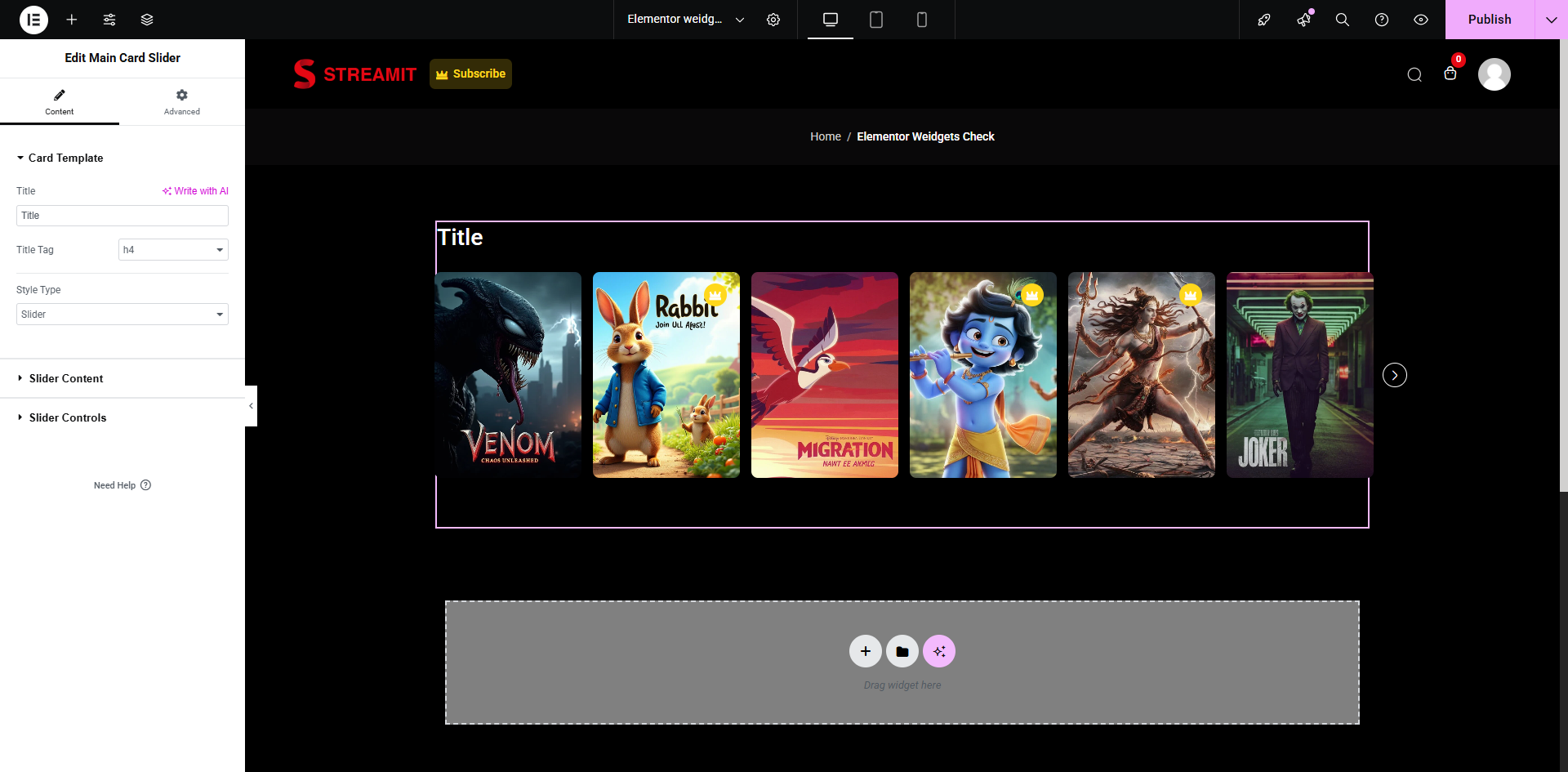Click Write with AI link

pos(195,191)
